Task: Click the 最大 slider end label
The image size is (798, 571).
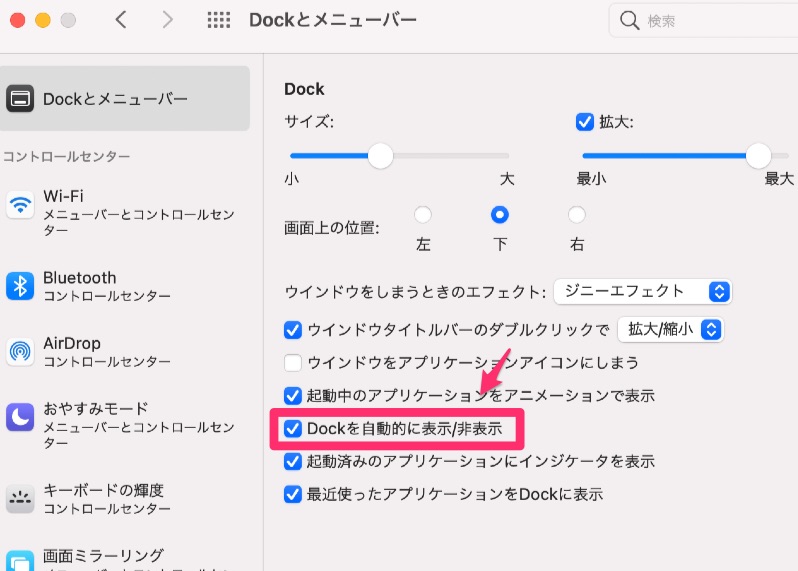Action: tap(779, 179)
